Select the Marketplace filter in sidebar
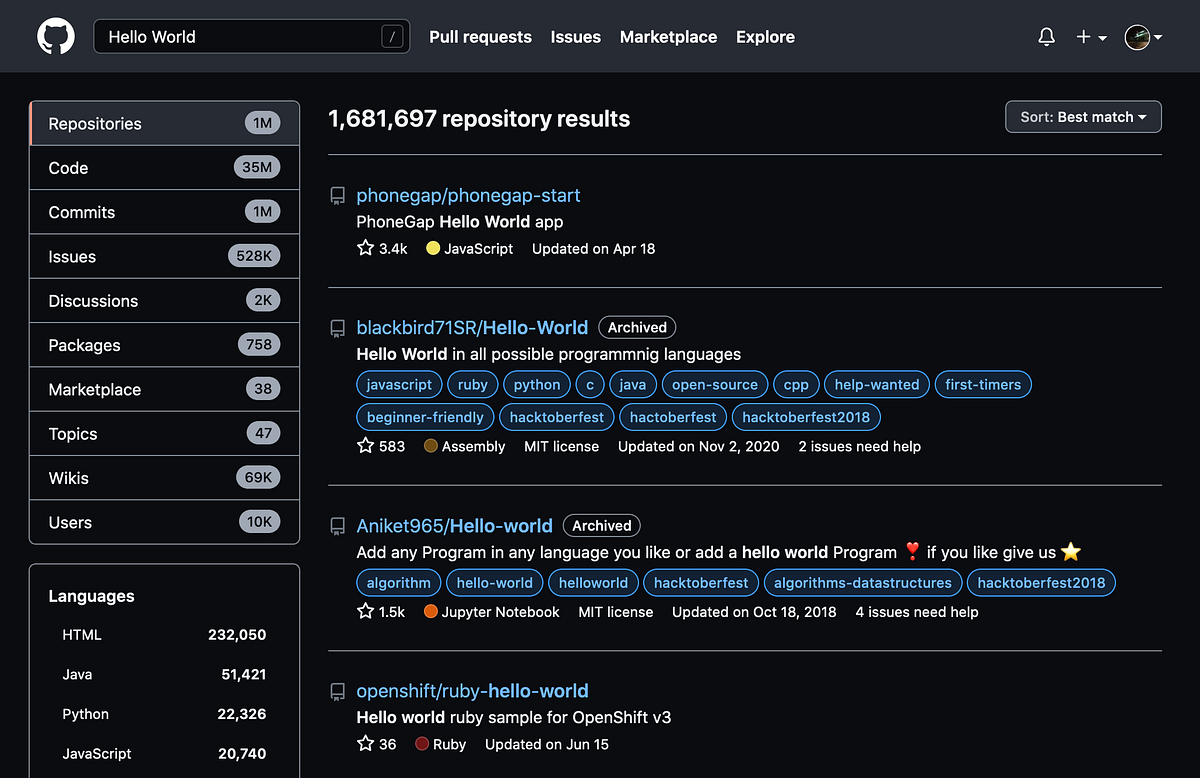The height and width of the screenshot is (778, 1200). point(165,389)
